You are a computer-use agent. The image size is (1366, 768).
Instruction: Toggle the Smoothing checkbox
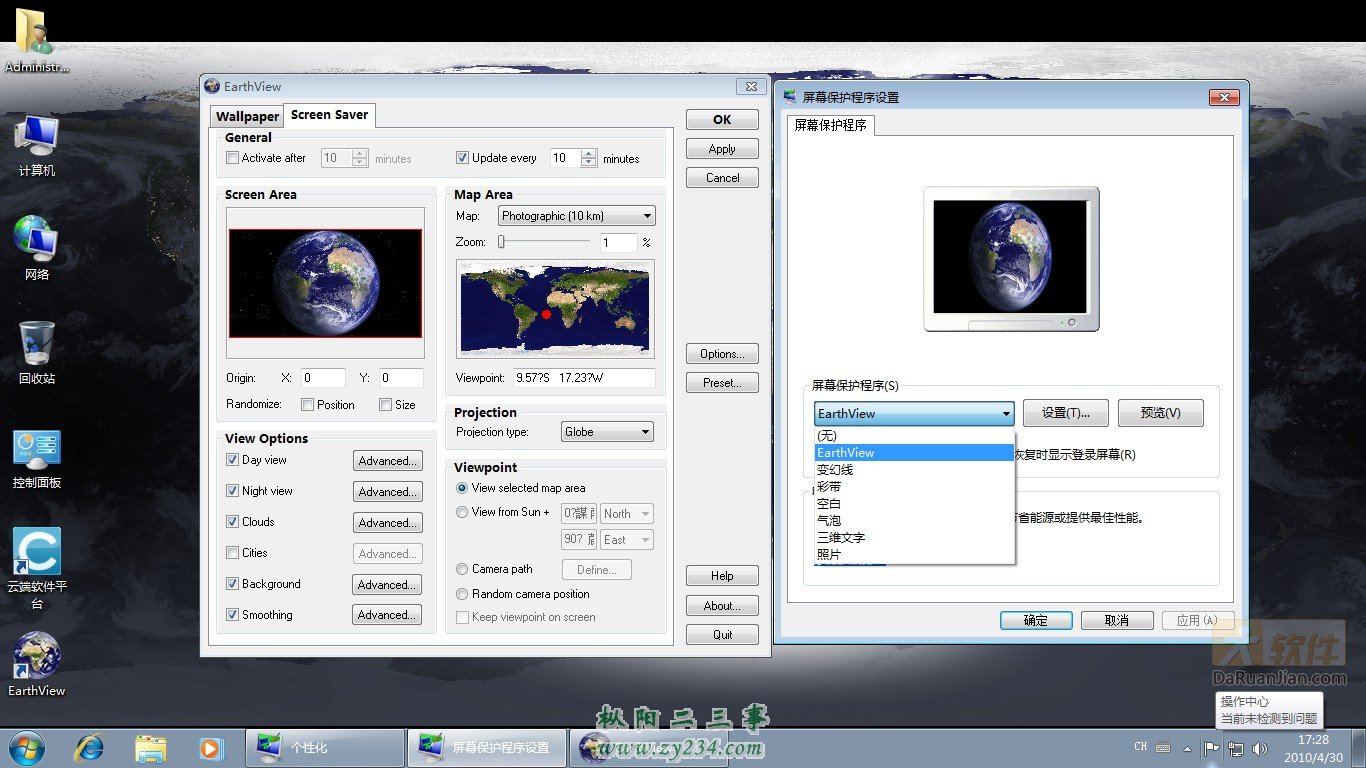(233, 615)
